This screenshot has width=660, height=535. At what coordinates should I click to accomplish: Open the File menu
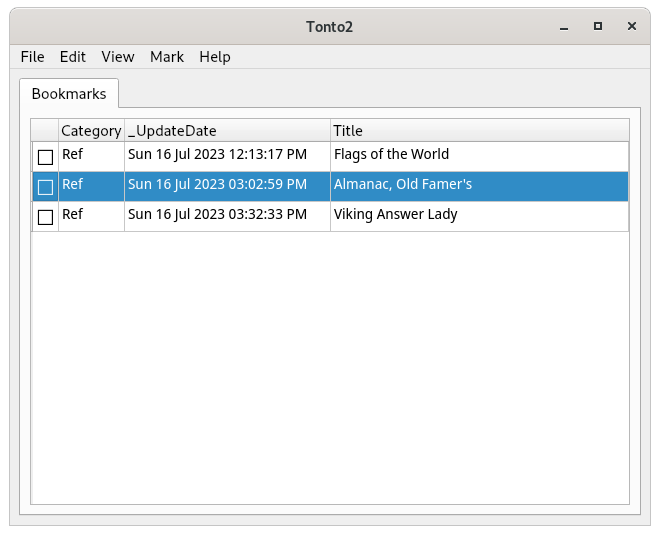tap(32, 57)
